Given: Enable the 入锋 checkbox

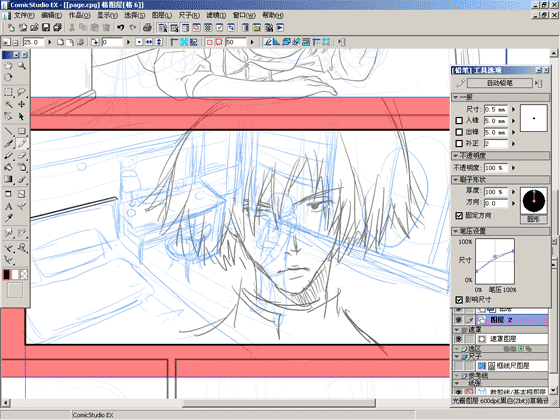Looking at the screenshot, I should pyautogui.click(x=459, y=121).
